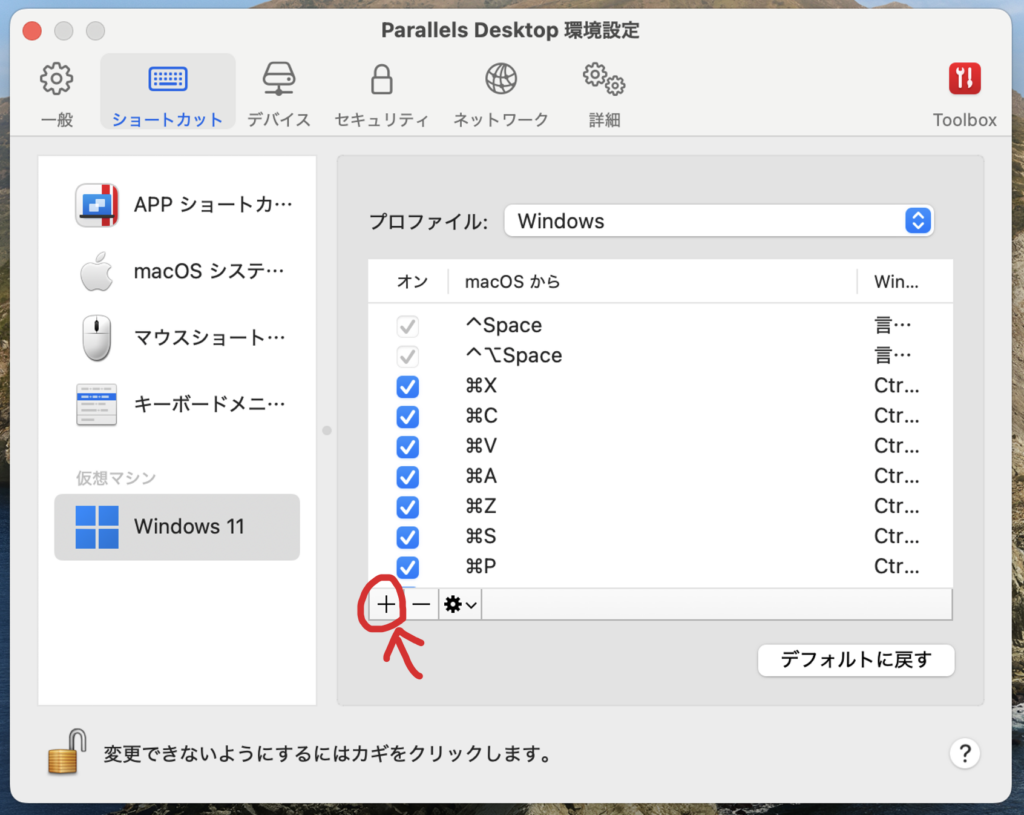Open the プロファイル Windows dropdown
Image resolution: width=1024 pixels, height=815 pixels.
[718, 221]
